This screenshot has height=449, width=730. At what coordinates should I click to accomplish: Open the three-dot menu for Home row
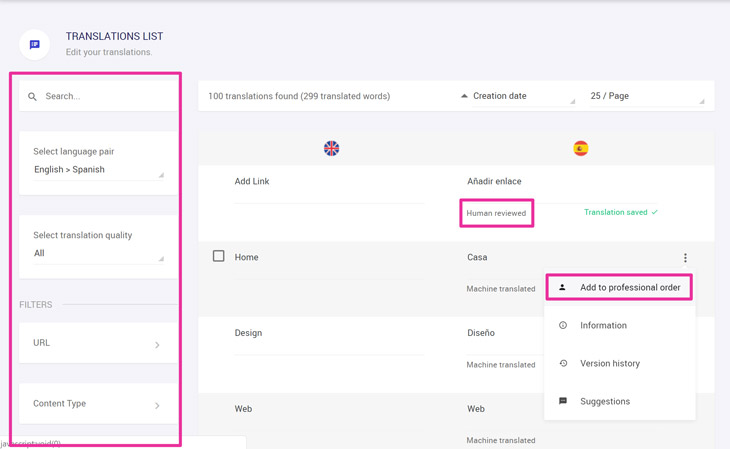pyautogui.click(x=685, y=258)
